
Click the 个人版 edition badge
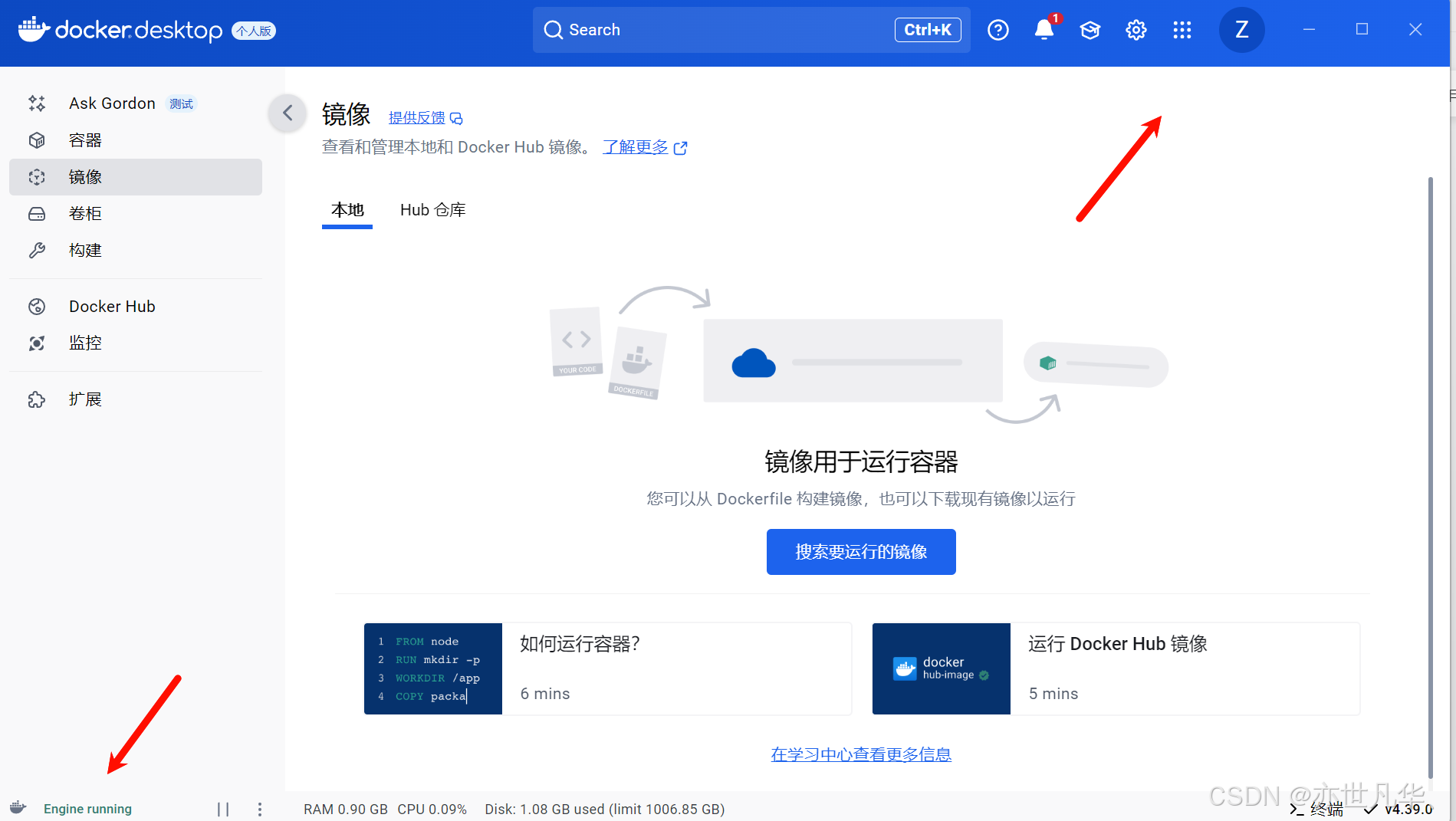coord(254,31)
